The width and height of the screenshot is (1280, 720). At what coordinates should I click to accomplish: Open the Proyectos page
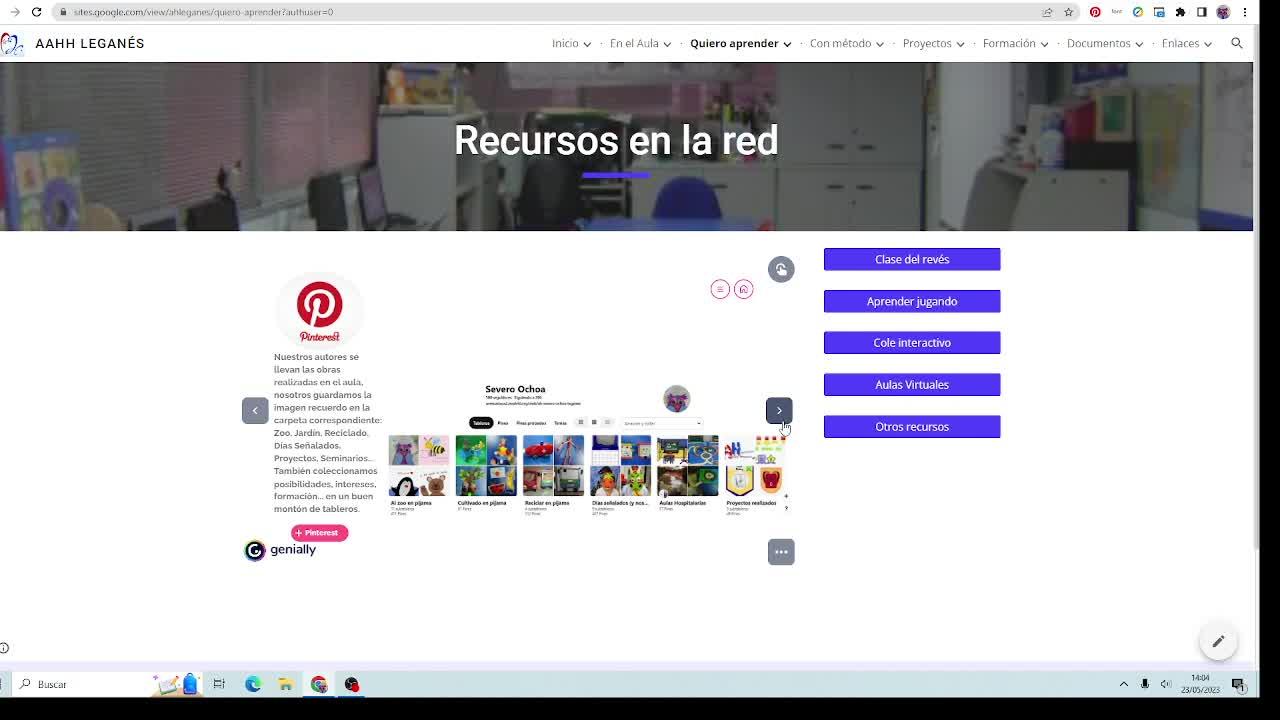click(927, 43)
